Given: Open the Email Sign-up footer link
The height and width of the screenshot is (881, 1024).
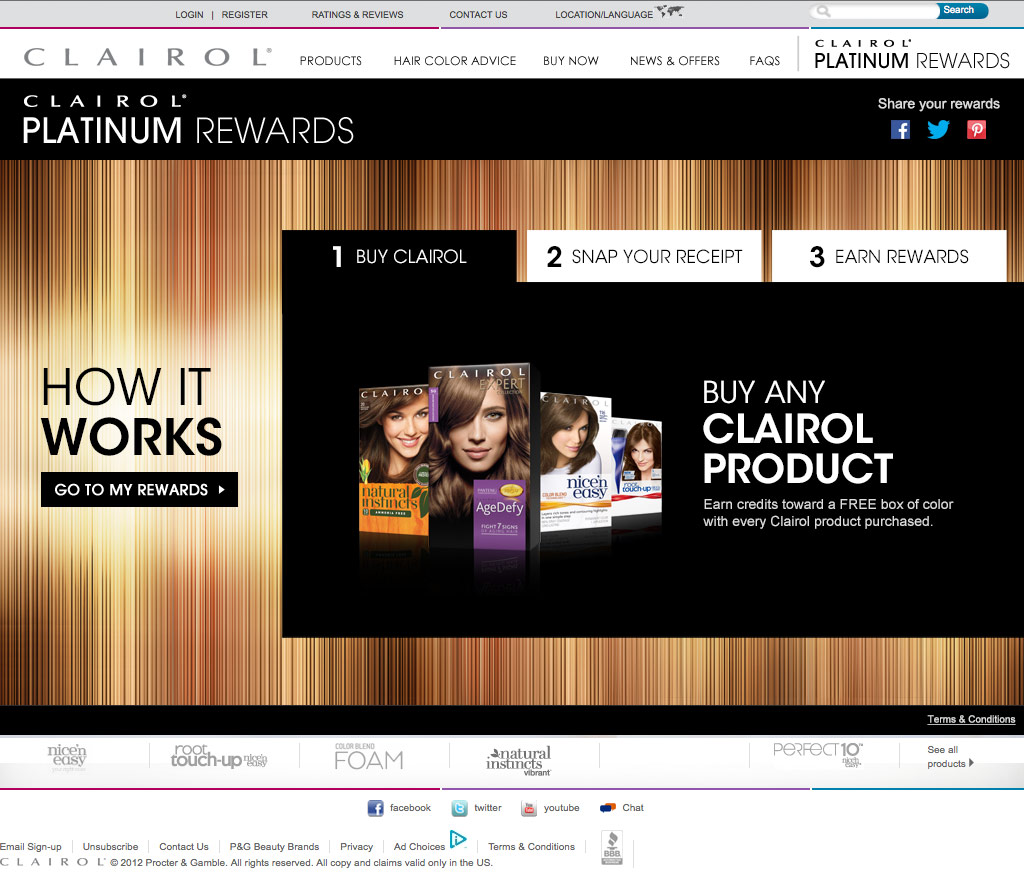Looking at the screenshot, I should (x=31, y=846).
